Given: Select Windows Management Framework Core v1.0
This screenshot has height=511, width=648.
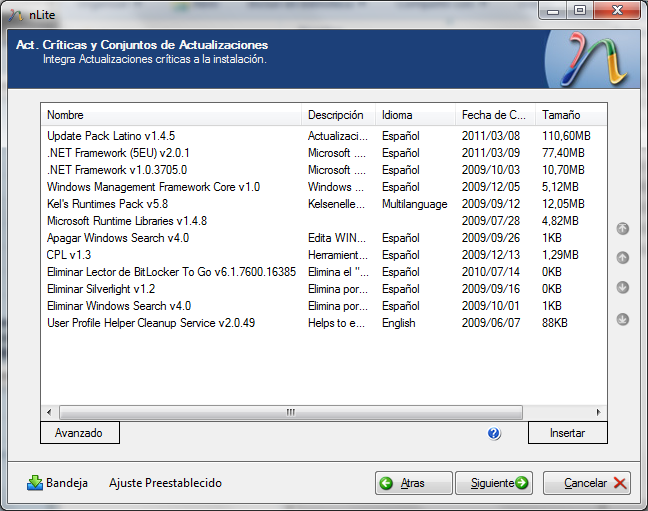Looking at the screenshot, I should (324, 187).
